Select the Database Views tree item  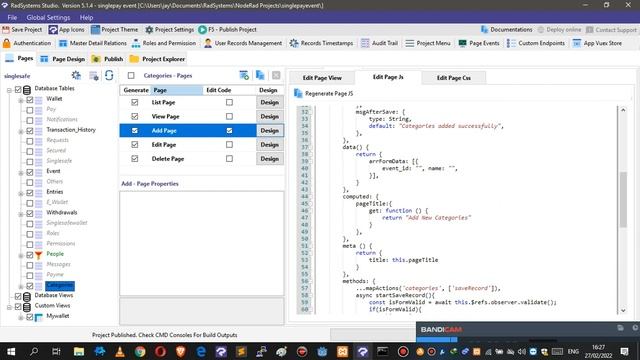pyautogui.click(x=54, y=295)
